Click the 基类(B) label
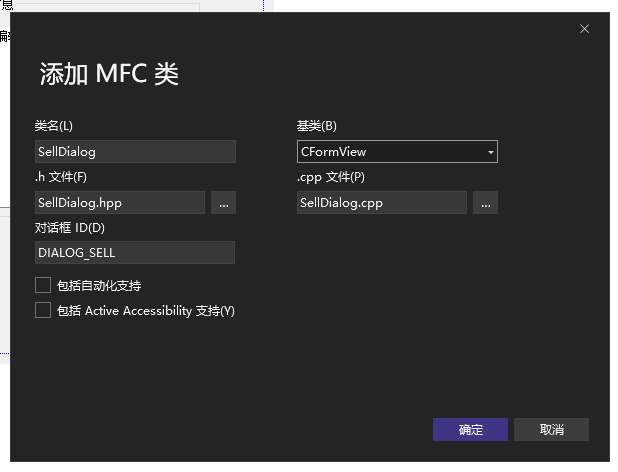Screen dimensions: 618x472 [x=317, y=126]
